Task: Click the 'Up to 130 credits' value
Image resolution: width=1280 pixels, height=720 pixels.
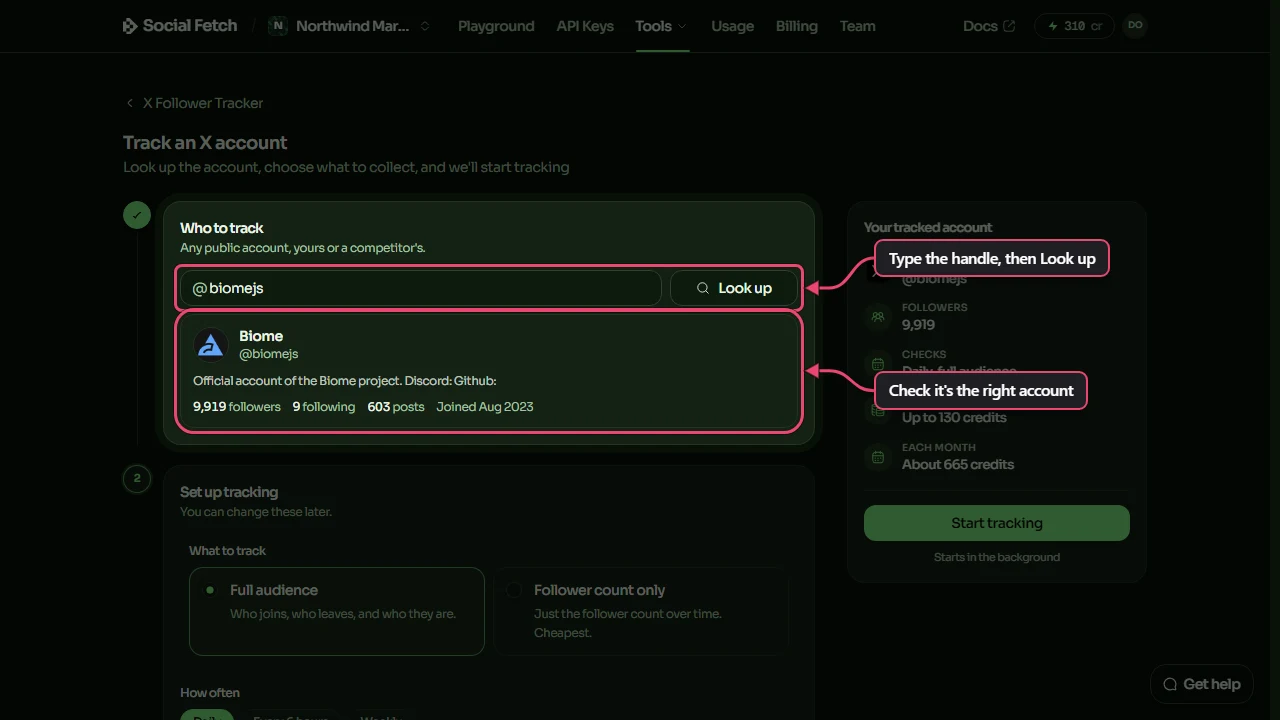Action: coord(954,417)
